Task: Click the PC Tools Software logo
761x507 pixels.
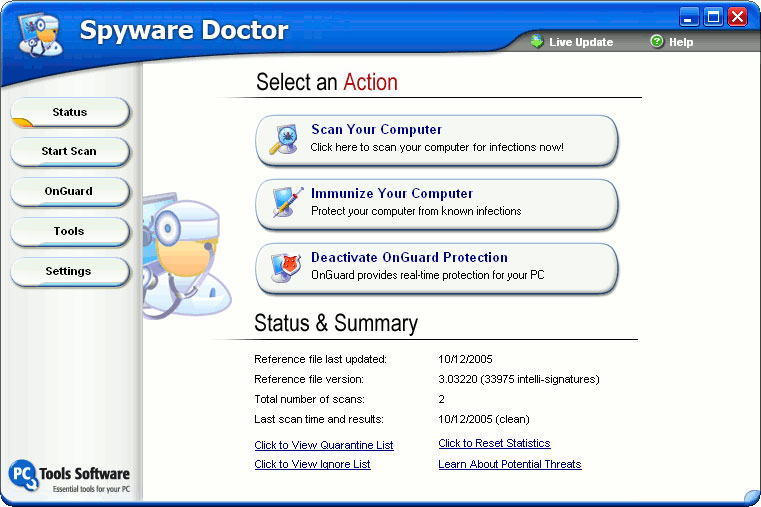Action: 68,476
